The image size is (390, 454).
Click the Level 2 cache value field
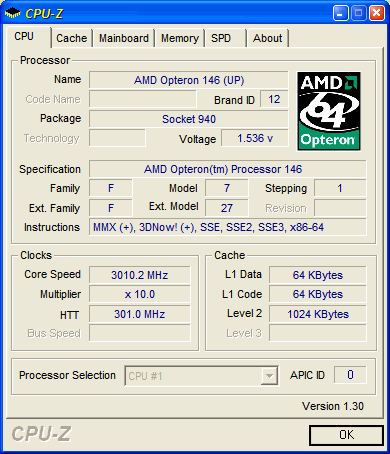point(318,314)
